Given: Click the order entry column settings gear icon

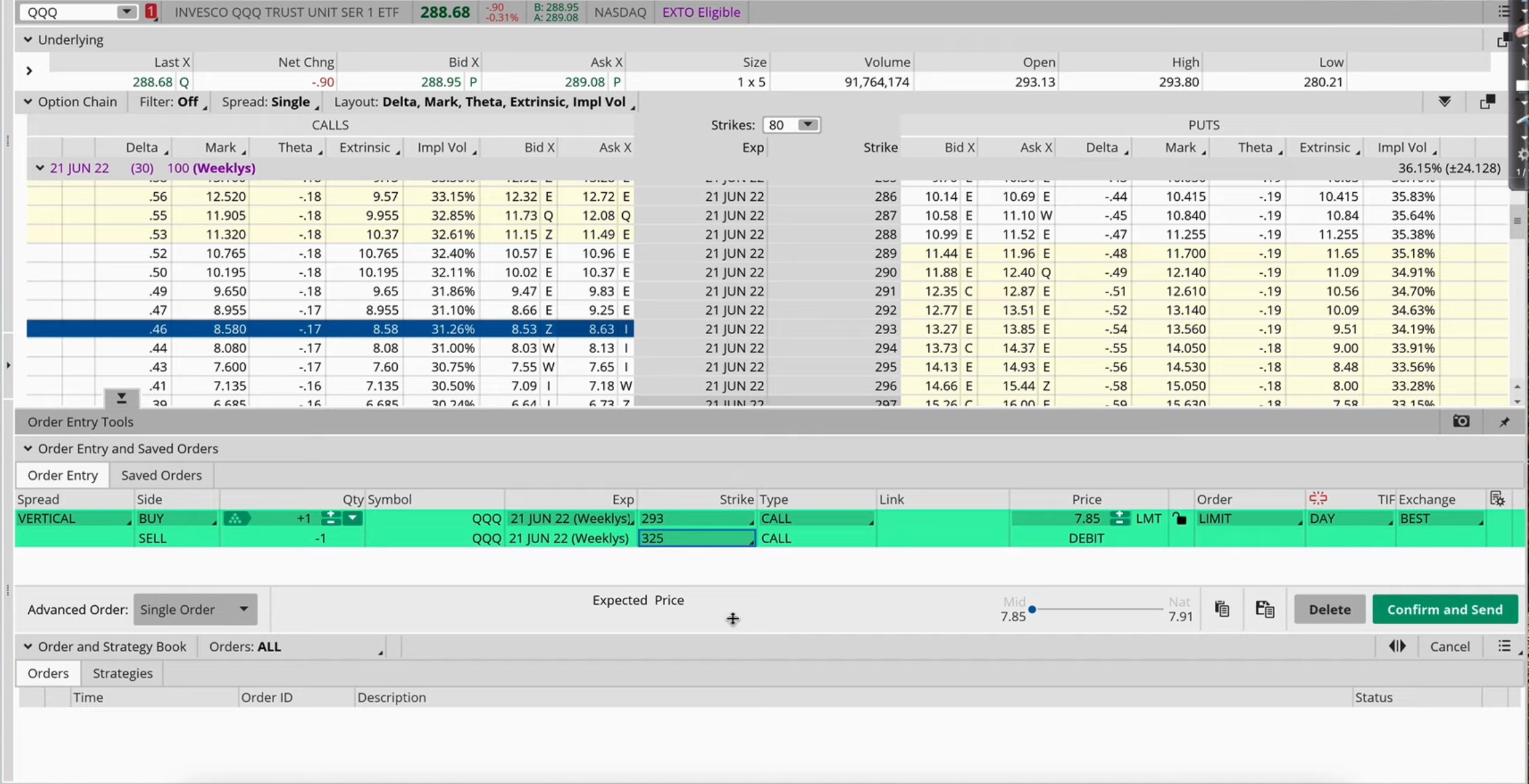Looking at the screenshot, I should [1498, 499].
